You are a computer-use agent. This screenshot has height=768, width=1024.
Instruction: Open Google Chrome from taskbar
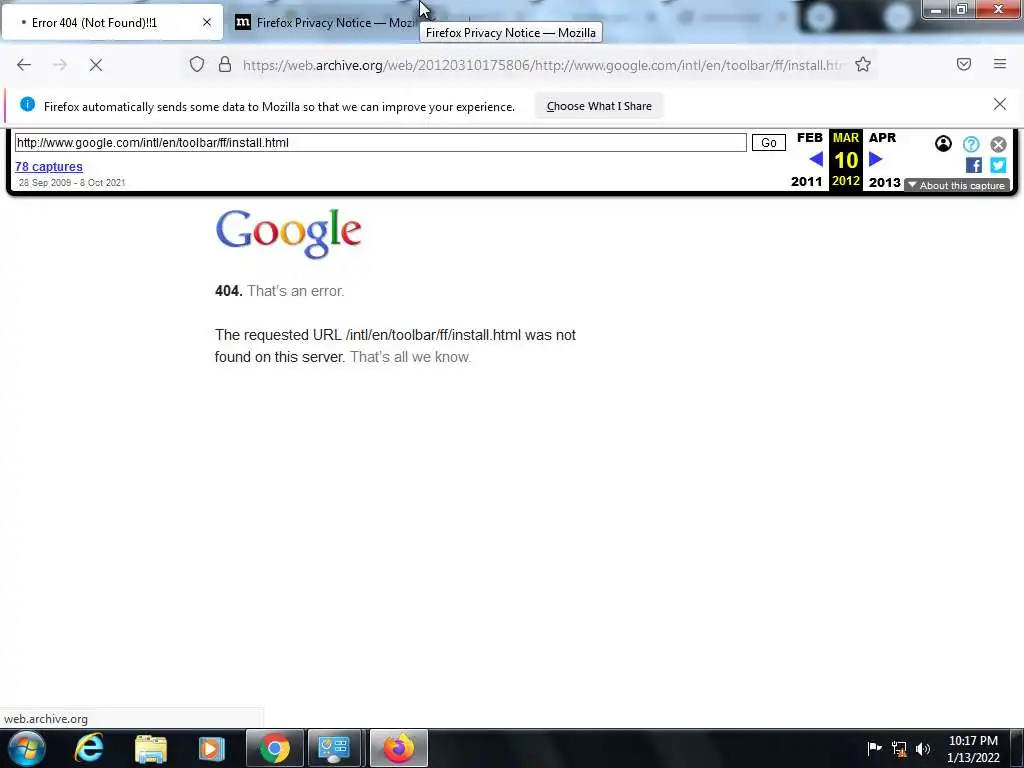[x=274, y=748]
